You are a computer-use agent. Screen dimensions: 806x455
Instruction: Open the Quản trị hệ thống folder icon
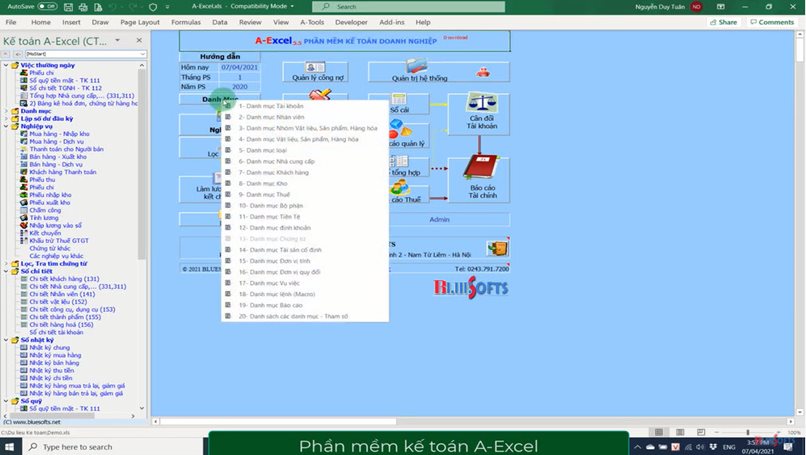click(416, 66)
